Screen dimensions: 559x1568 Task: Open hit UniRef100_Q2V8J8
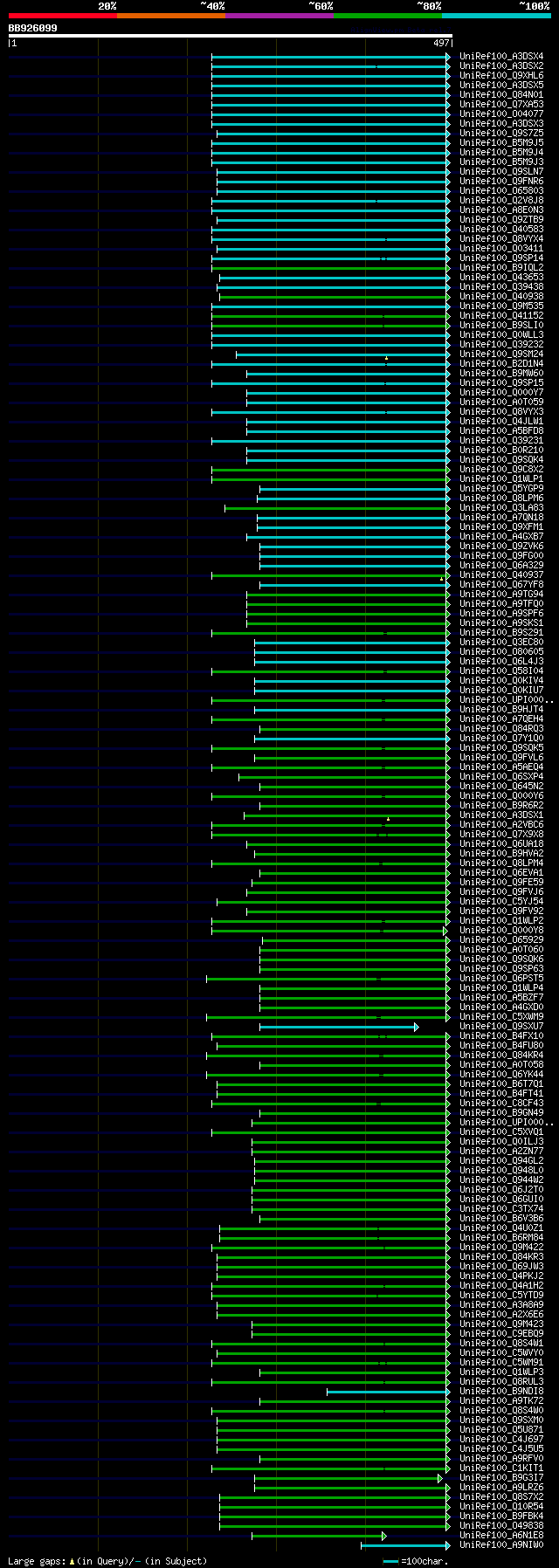501,200
